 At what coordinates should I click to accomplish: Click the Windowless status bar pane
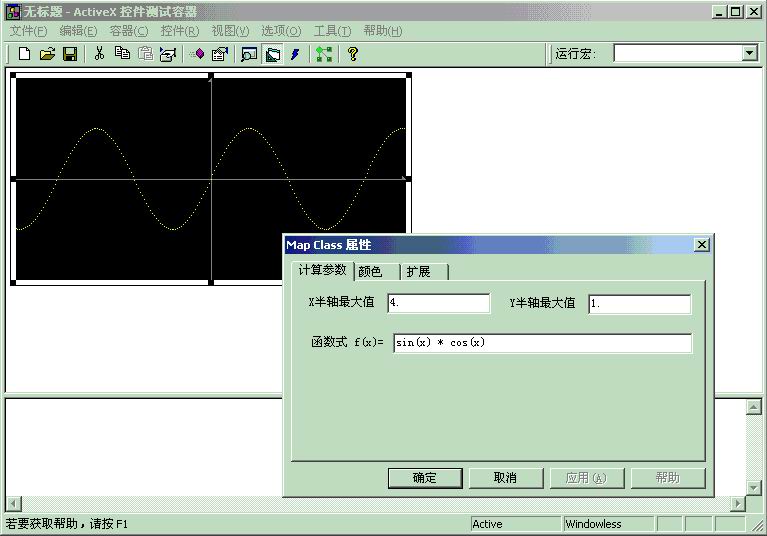pyautogui.click(x=609, y=524)
